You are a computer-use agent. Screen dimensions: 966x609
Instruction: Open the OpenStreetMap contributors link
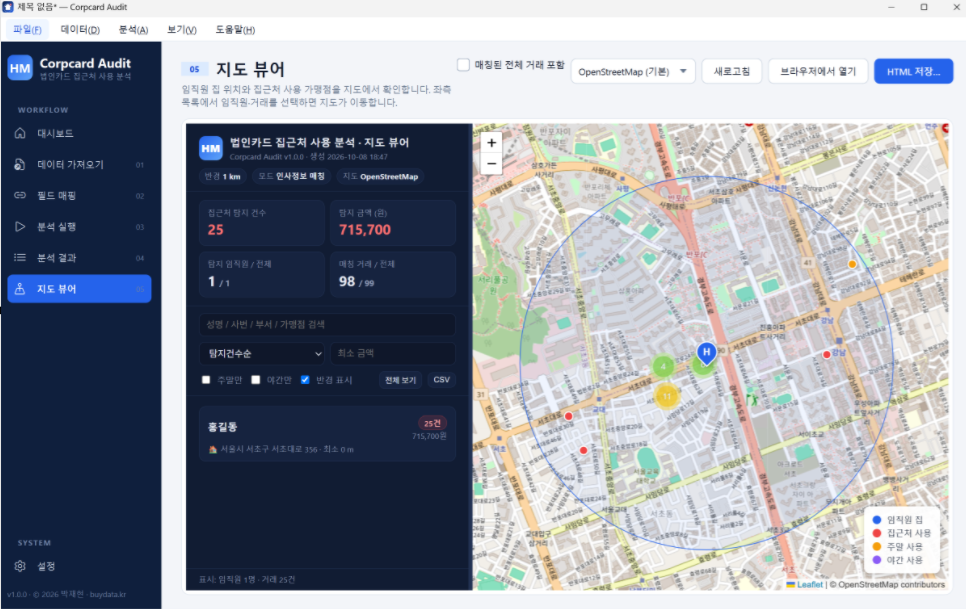(x=891, y=584)
